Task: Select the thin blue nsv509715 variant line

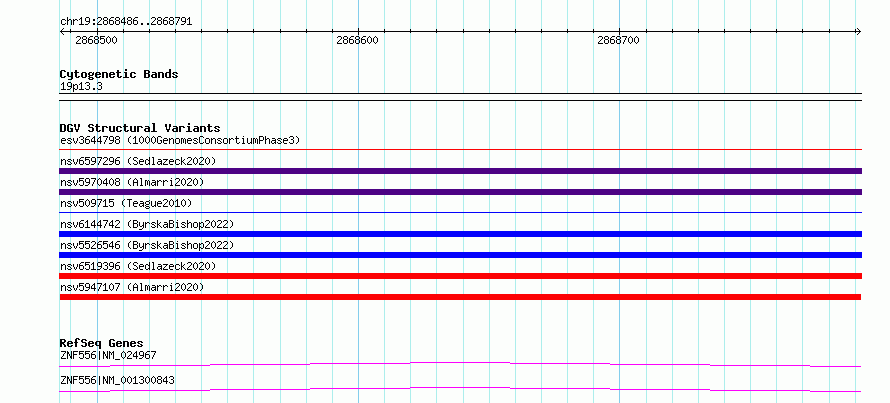Action: pos(460,213)
